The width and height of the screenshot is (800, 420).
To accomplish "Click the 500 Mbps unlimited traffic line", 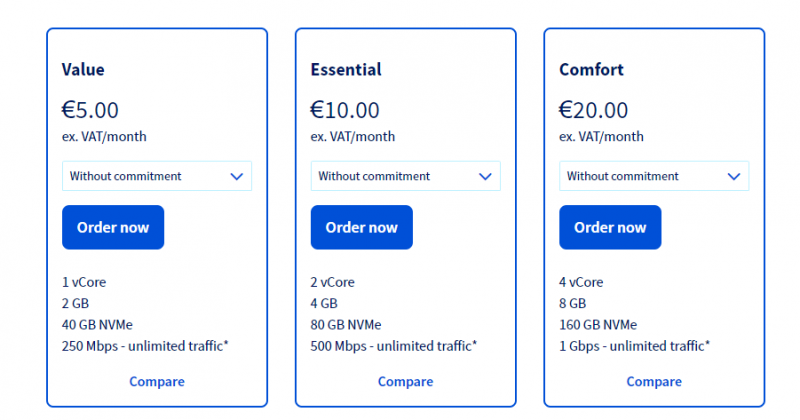I will point(393,346).
